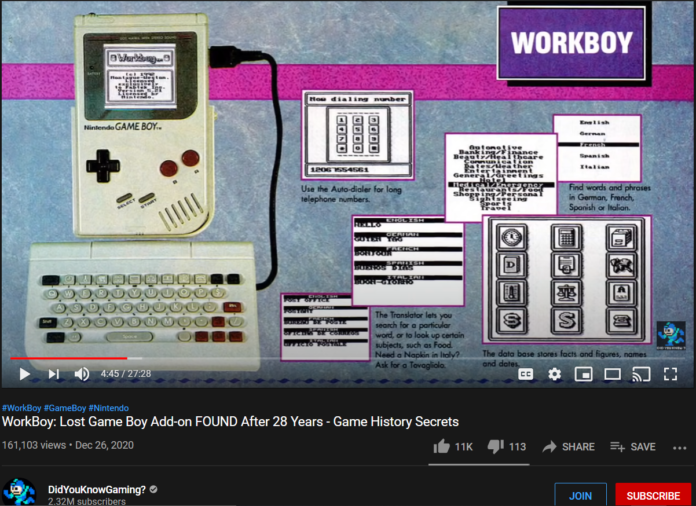Skip to the next video
The image size is (696, 506).
(x=54, y=374)
